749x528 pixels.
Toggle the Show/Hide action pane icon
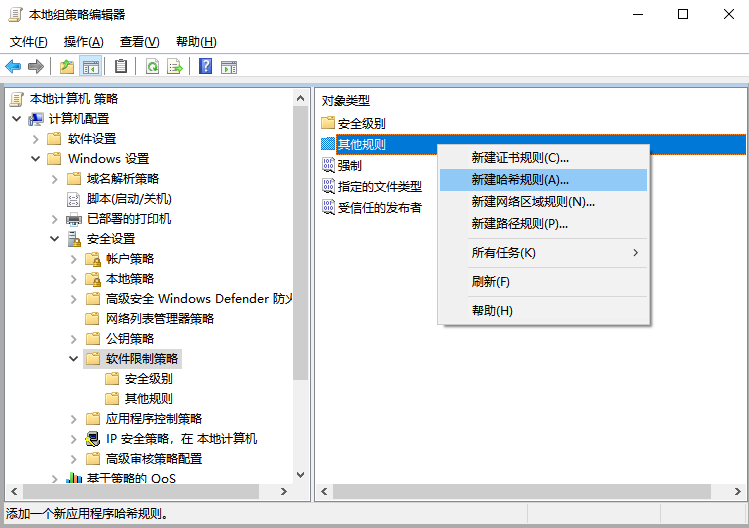point(229,67)
